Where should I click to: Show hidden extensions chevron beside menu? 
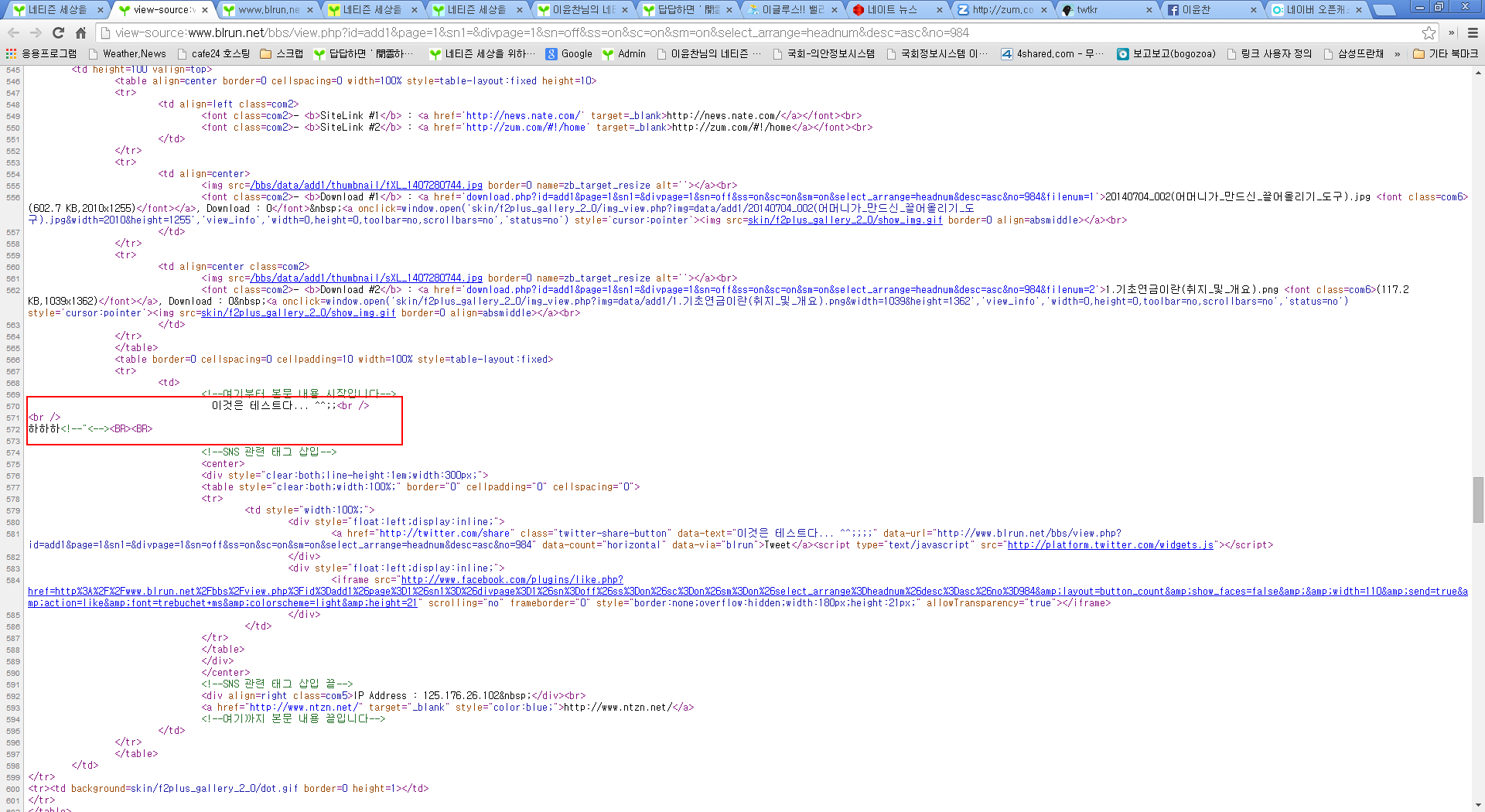[x=1452, y=32]
